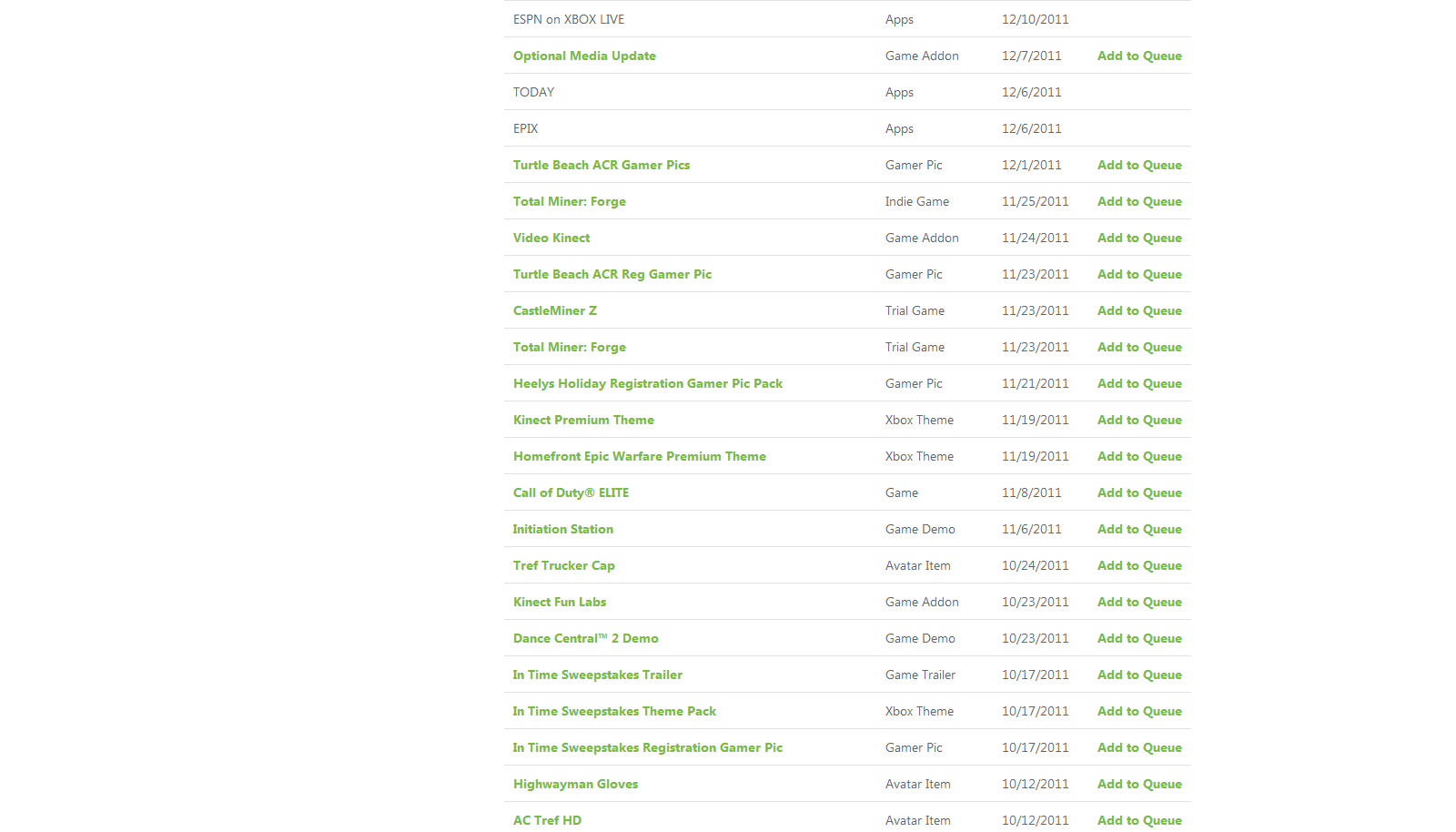Select the date 12/10/2011
Viewport: 1456px width, 832px height.
point(1036,19)
